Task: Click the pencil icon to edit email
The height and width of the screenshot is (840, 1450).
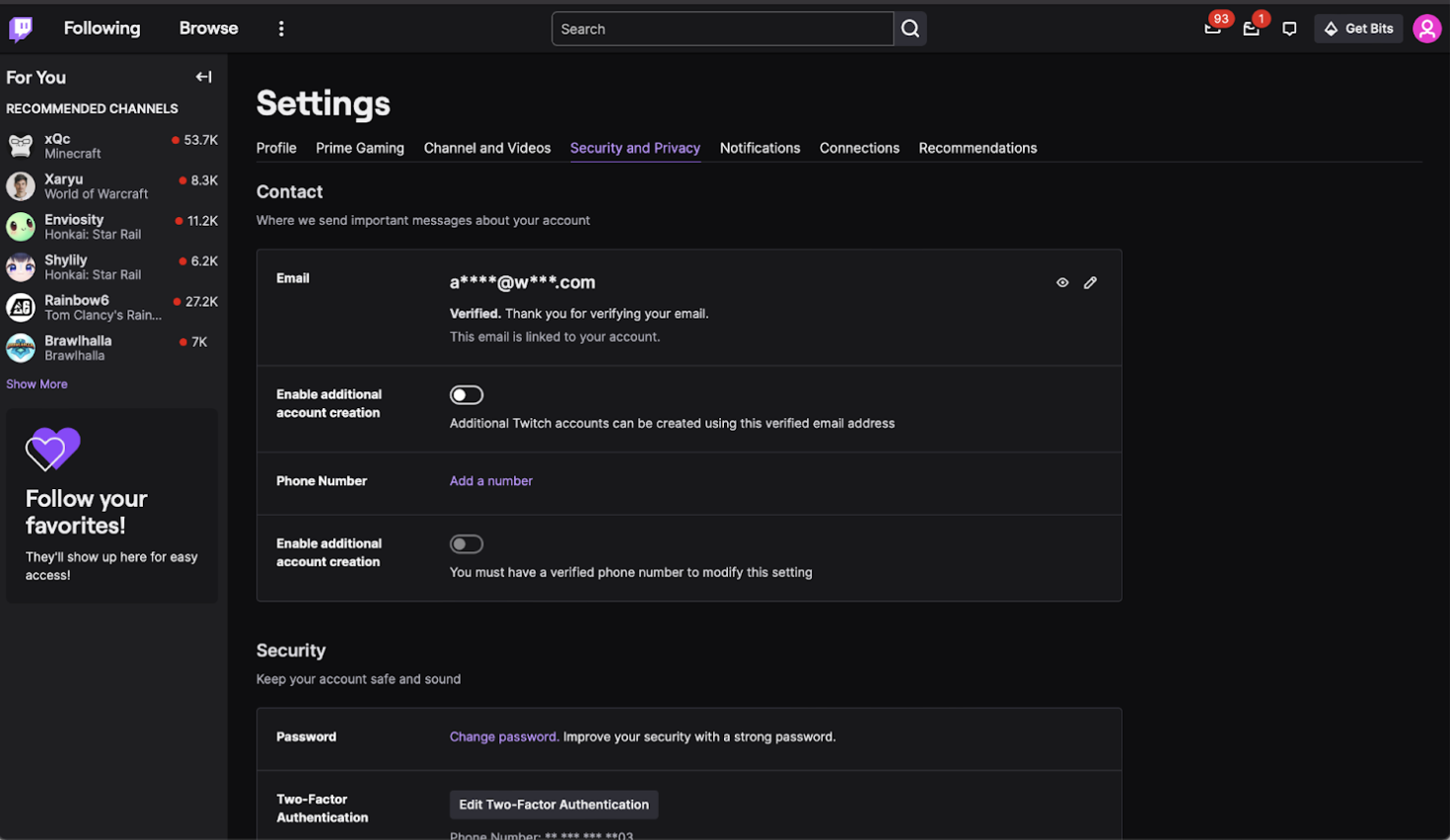Action: tap(1090, 283)
